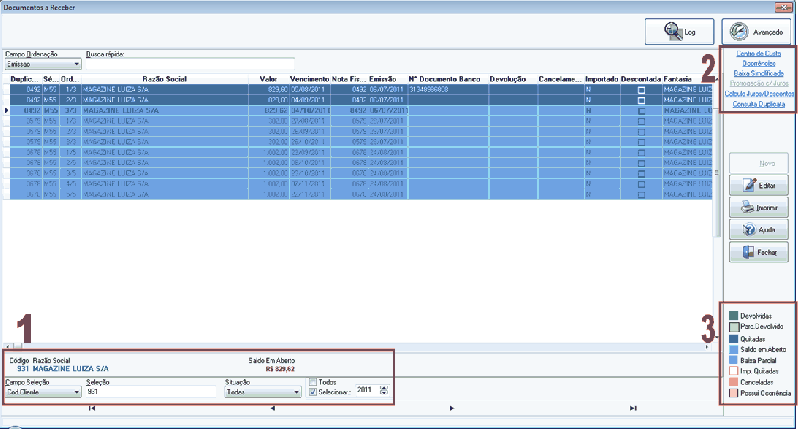Toggle Descontada checkbox in row 0575 3/3
The image size is (800, 430).
click(x=641, y=142)
